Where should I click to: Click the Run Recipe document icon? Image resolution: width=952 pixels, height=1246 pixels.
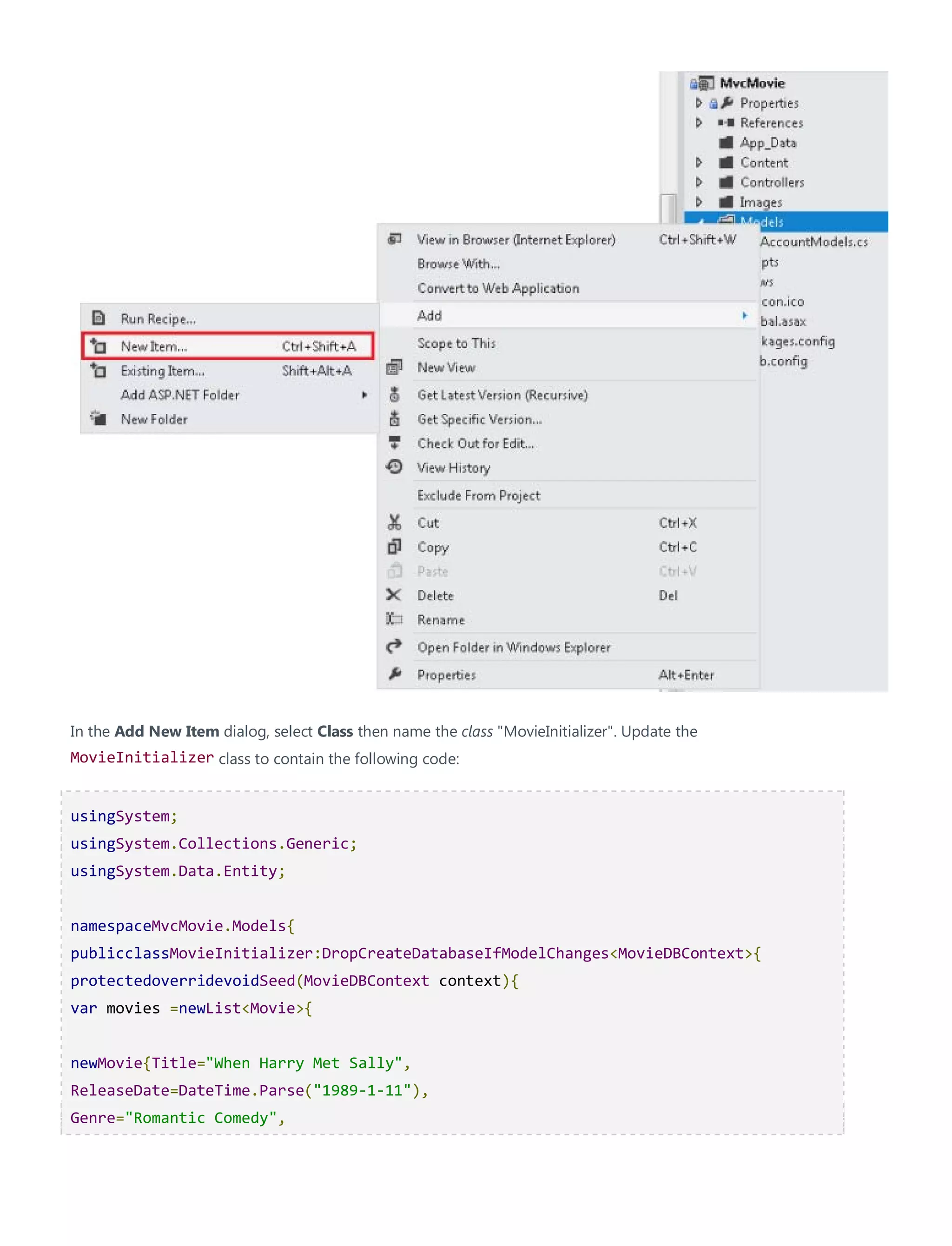99,318
